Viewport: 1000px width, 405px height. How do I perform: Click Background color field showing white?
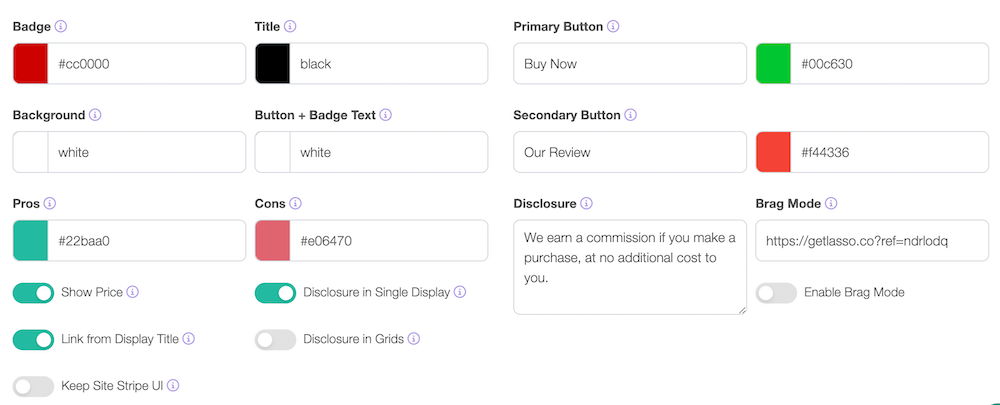click(x=147, y=152)
